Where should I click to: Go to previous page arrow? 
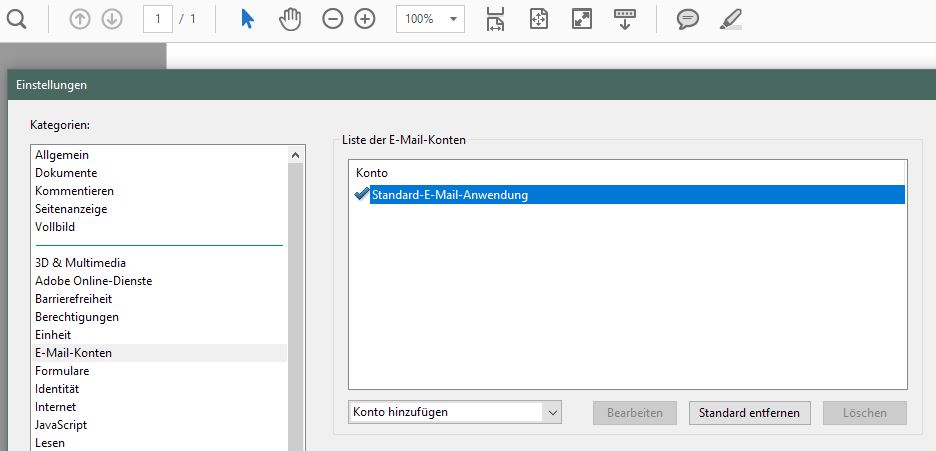click(80, 19)
